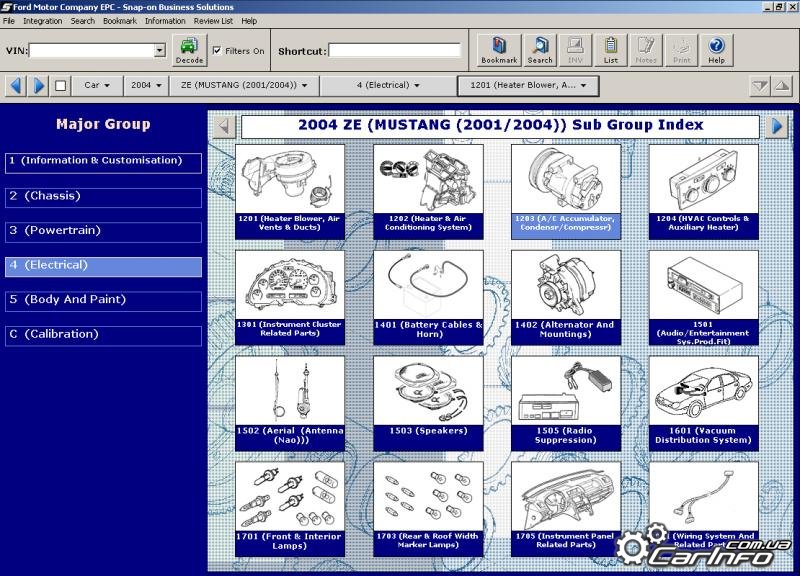Open 1401 Battery Cables & Horn
Viewport: 800px width, 576px height.
click(x=428, y=297)
